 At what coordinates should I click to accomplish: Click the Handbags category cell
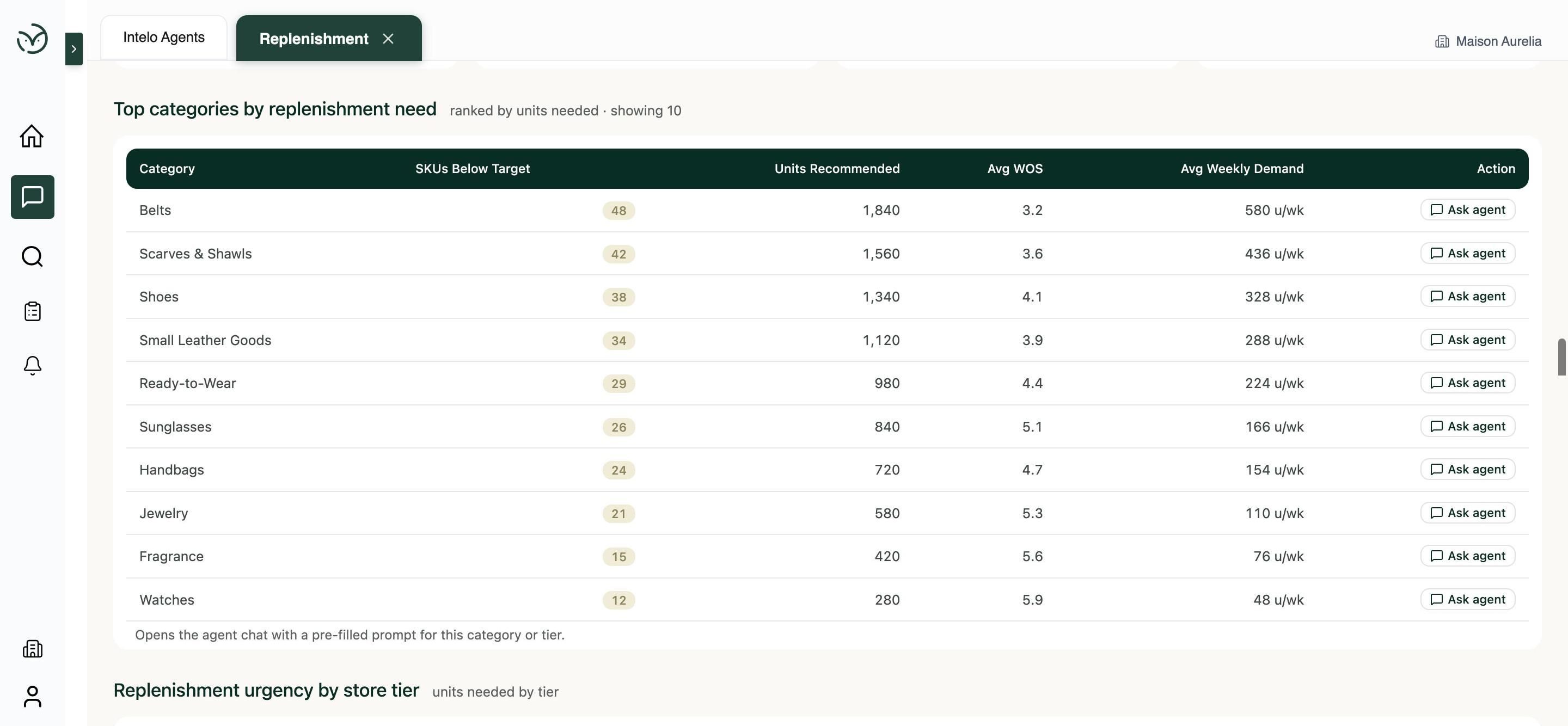coord(171,470)
